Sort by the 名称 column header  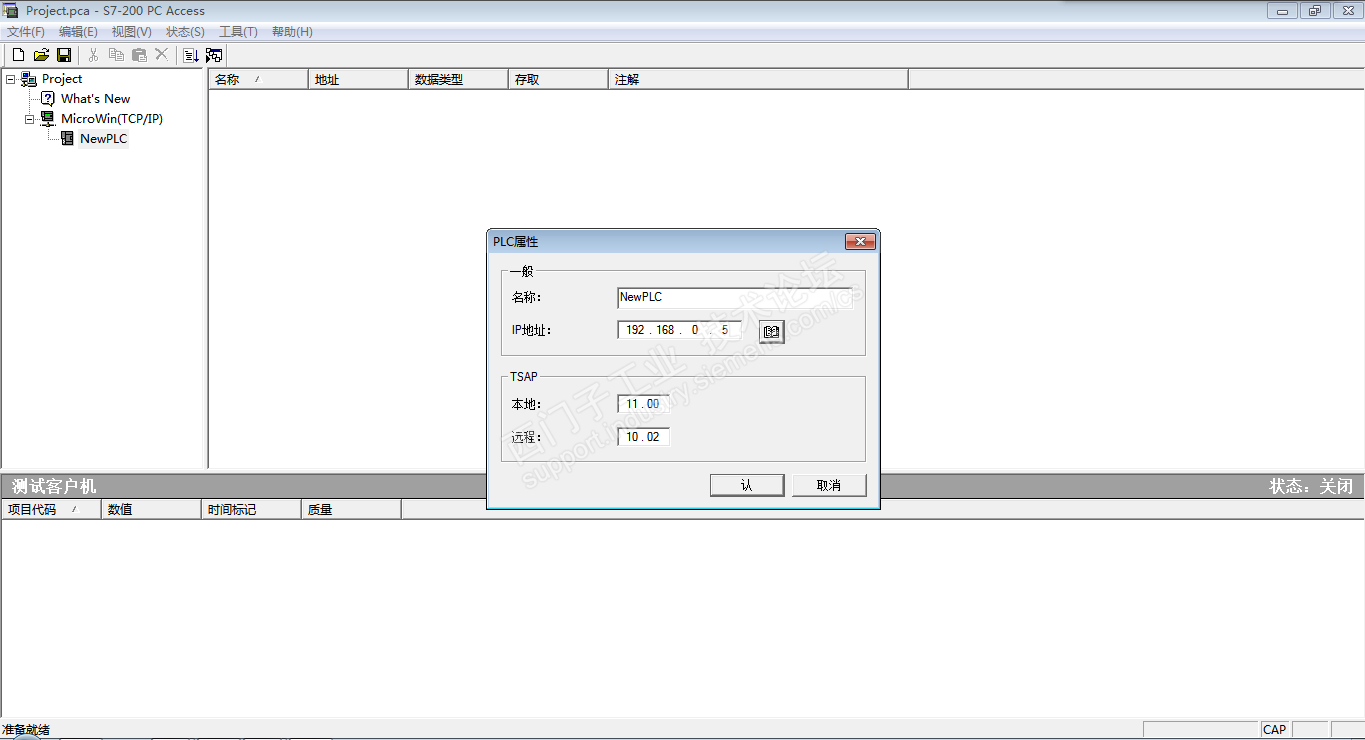pos(258,80)
